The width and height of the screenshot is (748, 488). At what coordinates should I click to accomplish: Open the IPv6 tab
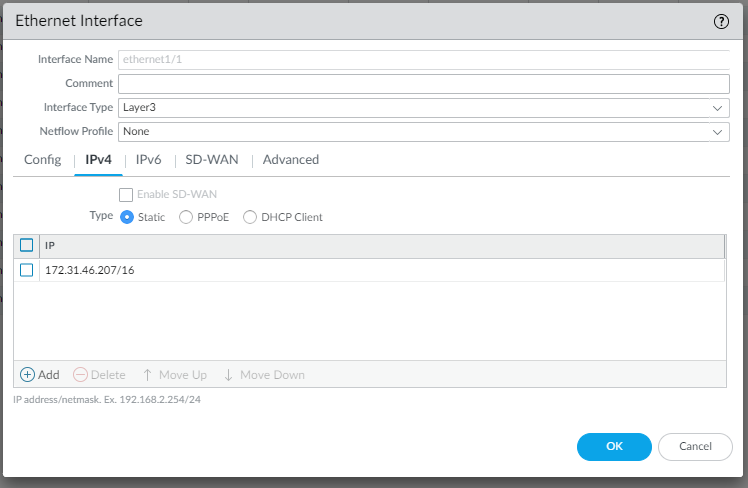point(148,160)
